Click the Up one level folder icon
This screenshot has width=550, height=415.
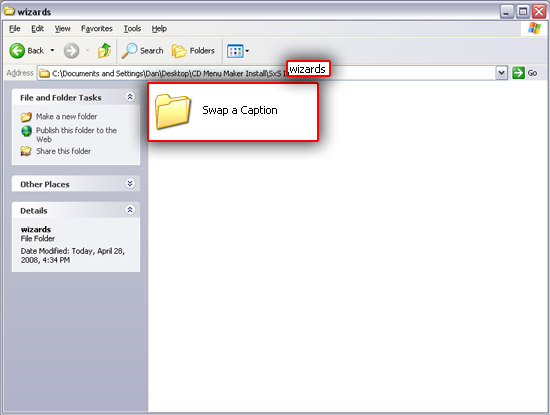105,51
